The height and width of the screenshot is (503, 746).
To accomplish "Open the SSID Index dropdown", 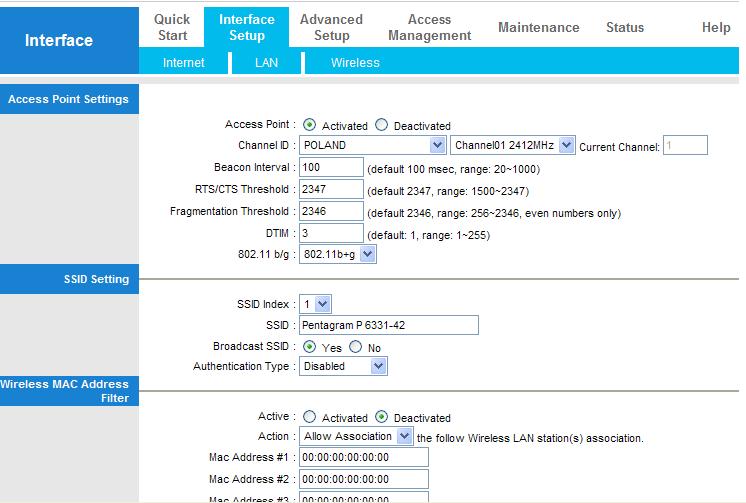I will tap(315, 304).
